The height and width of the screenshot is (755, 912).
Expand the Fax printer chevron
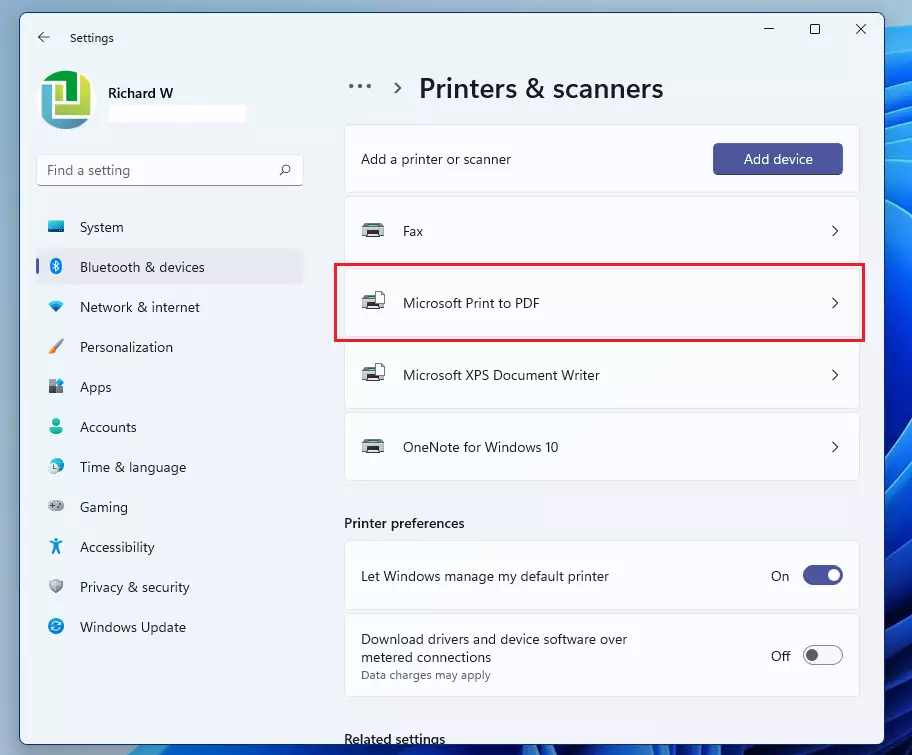point(835,231)
